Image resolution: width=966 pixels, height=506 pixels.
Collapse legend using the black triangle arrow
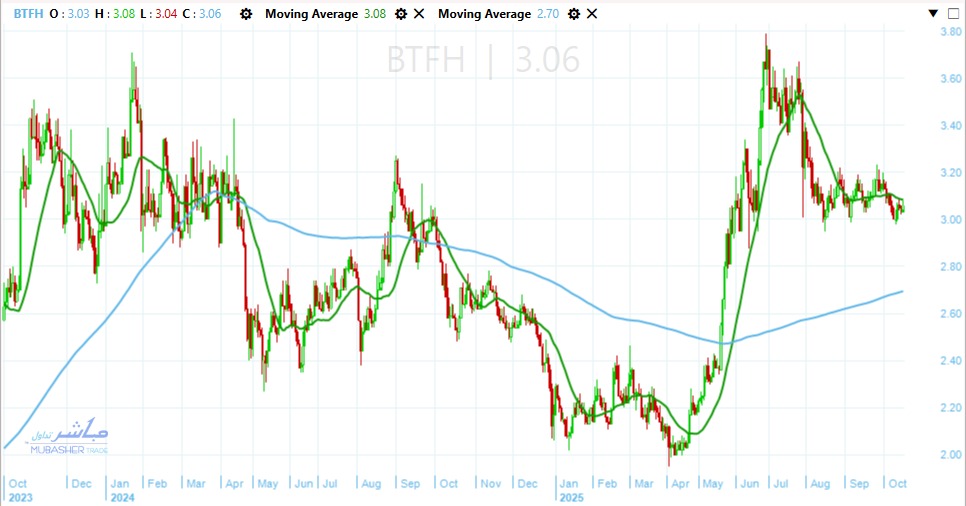(x=933, y=14)
